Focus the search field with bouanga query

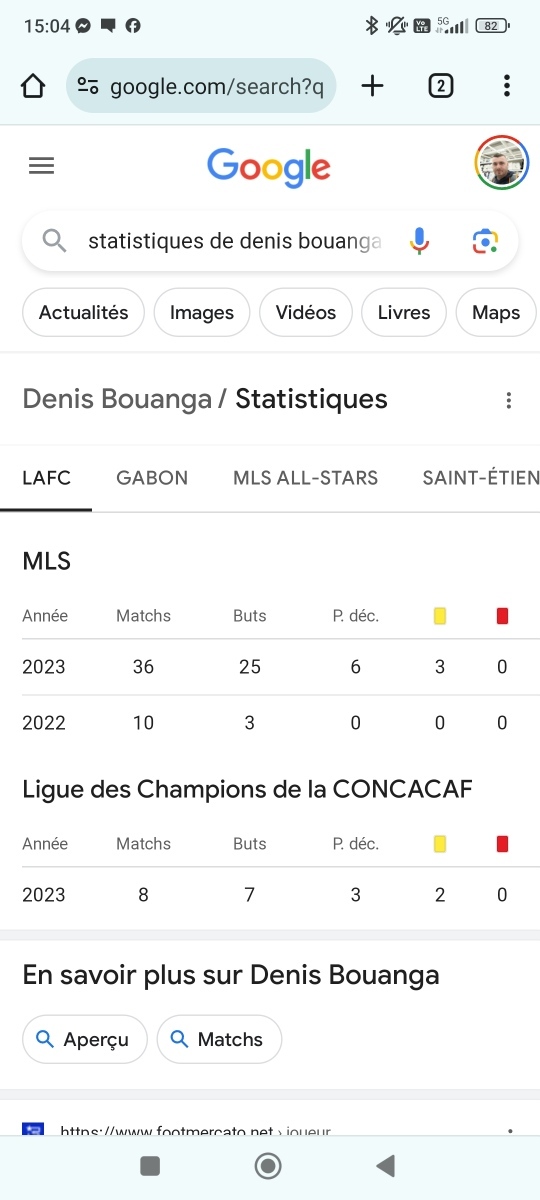coord(235,241)
